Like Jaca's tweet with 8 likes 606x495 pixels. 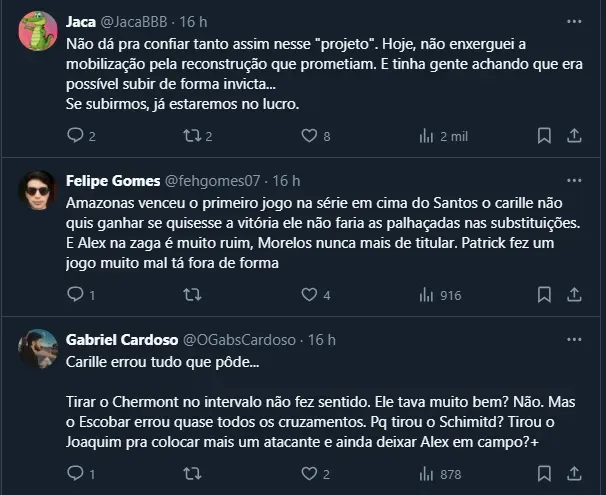point(310,135)
